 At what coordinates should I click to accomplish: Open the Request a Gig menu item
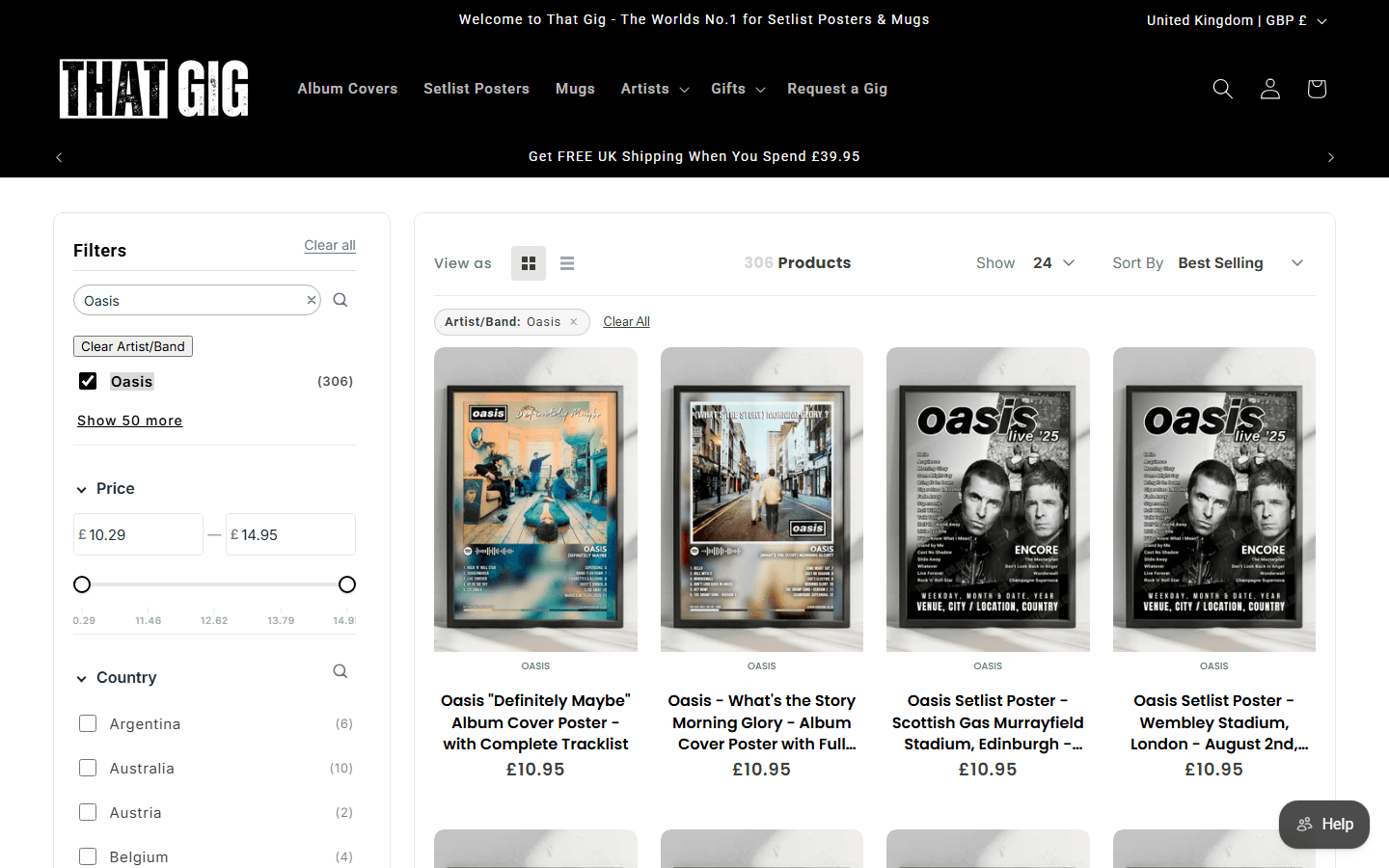click(x=837, y=89)
